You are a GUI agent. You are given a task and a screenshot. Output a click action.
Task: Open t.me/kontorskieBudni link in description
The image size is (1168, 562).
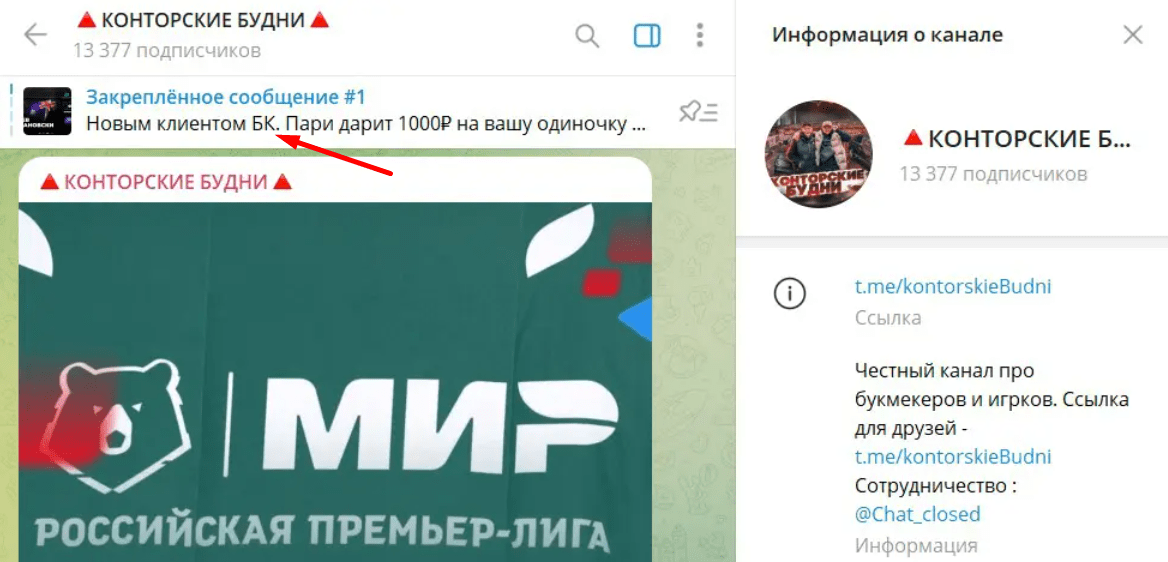pyautogui.click(x=953, y=456)
